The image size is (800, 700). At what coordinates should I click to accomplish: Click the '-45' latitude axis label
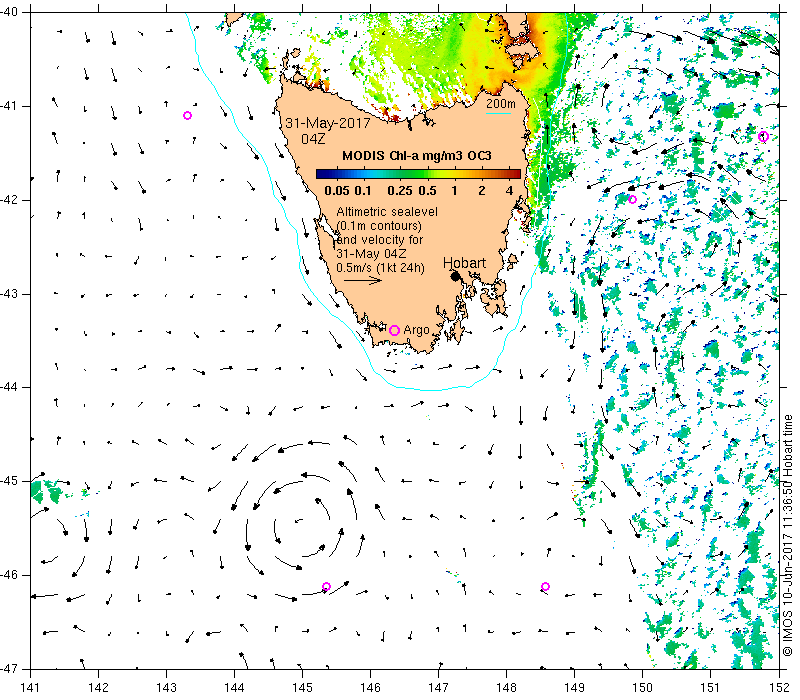pos(8,482)
